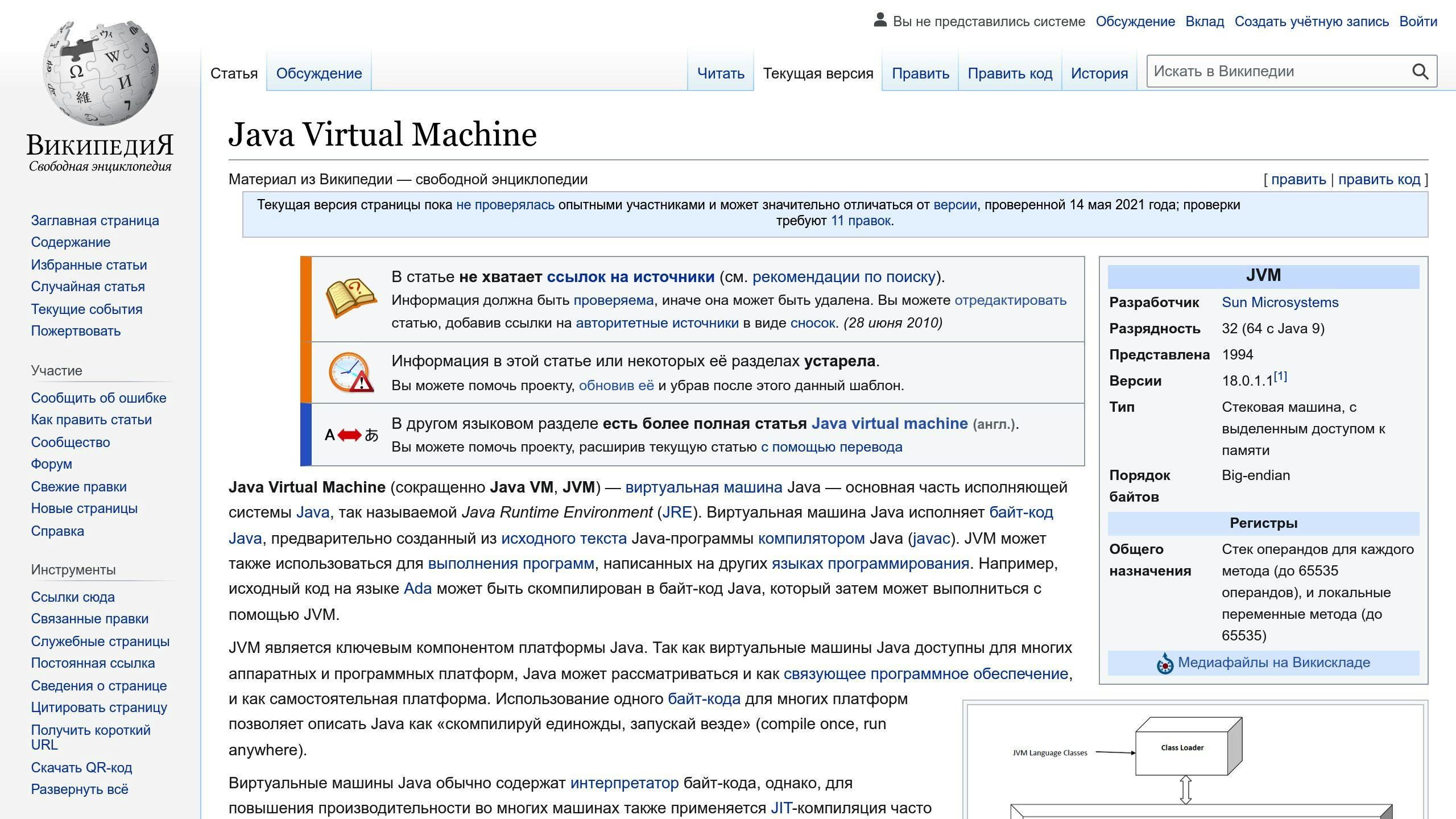
Task: Click 'Сообщить об ошибке'
Action: point(98,398)
